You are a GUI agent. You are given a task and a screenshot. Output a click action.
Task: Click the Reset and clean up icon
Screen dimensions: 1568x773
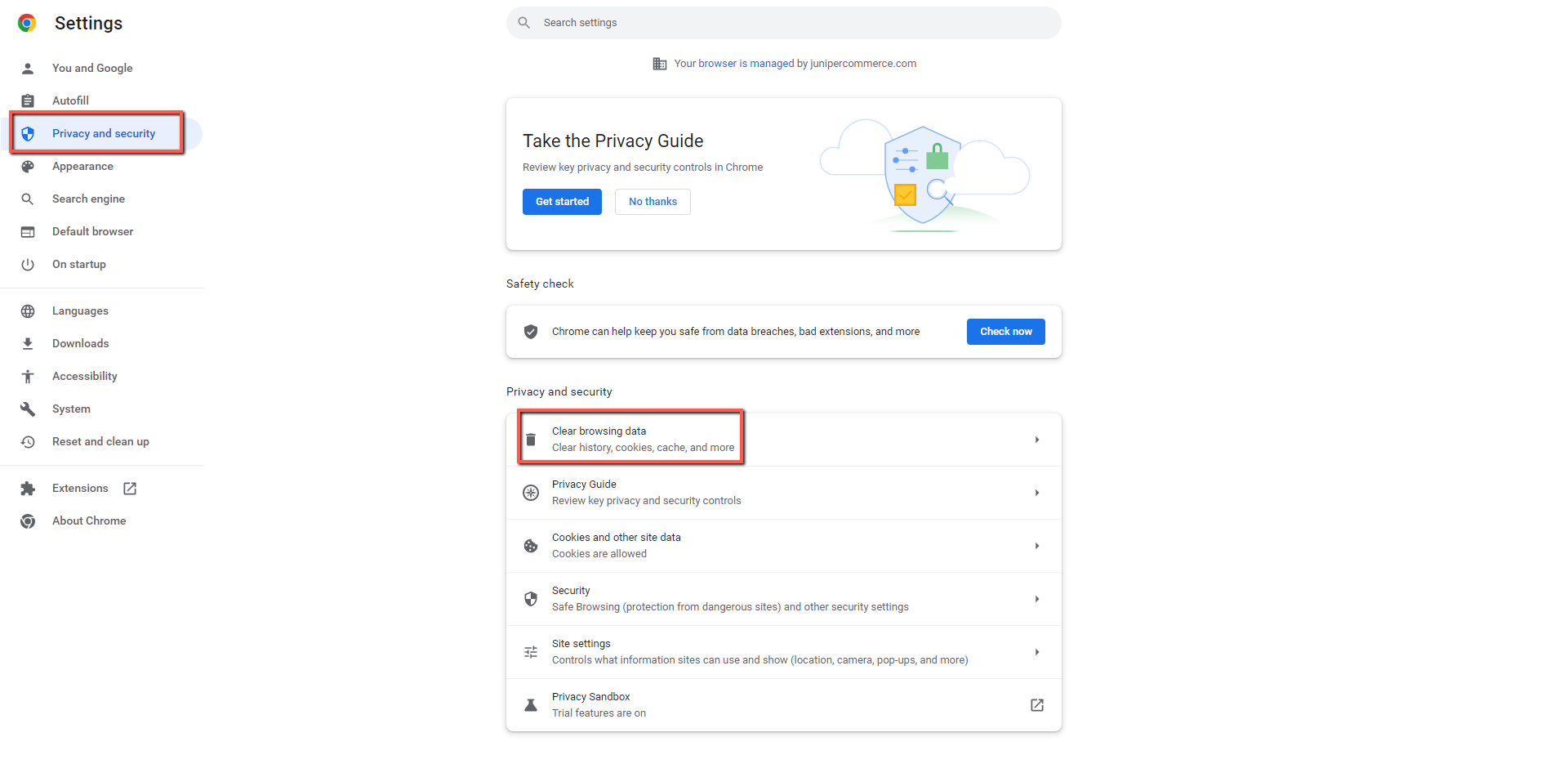tap(28, 442)
